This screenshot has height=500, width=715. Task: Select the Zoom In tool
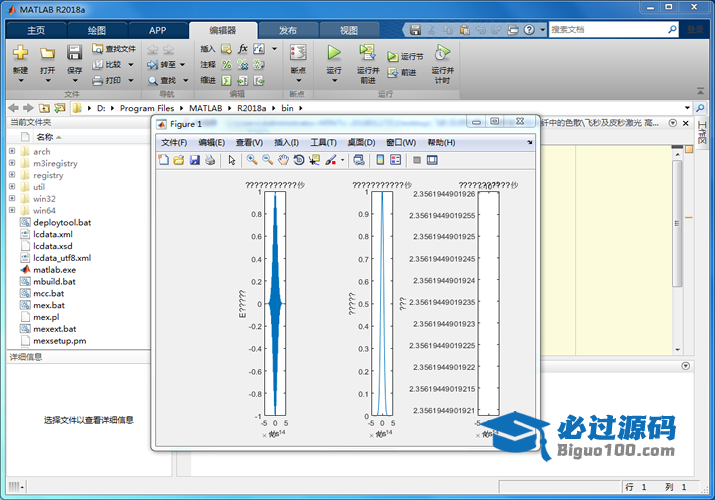click(x=252, y=160)
